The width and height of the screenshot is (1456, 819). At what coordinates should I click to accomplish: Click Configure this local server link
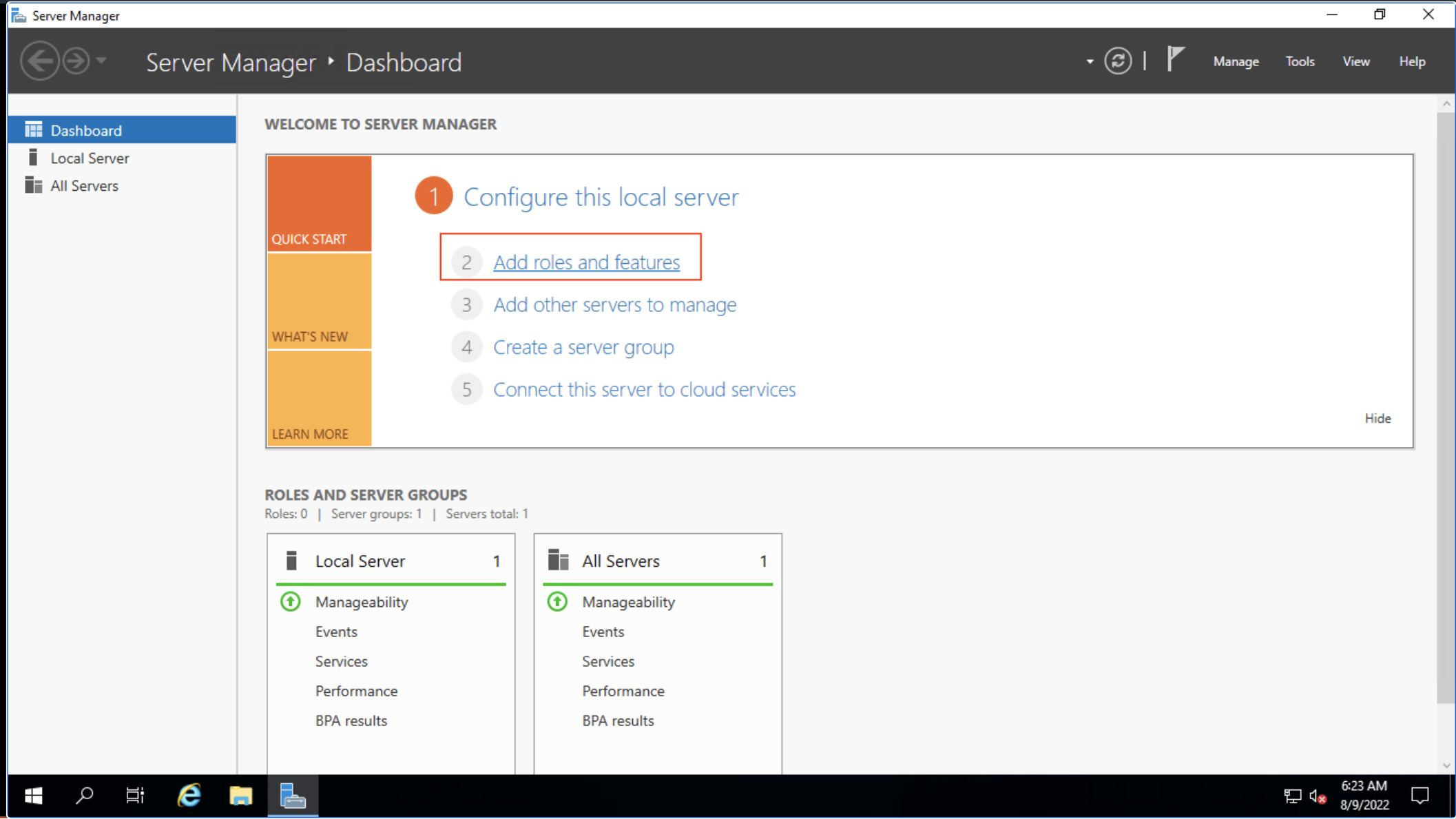click(601, 197)
